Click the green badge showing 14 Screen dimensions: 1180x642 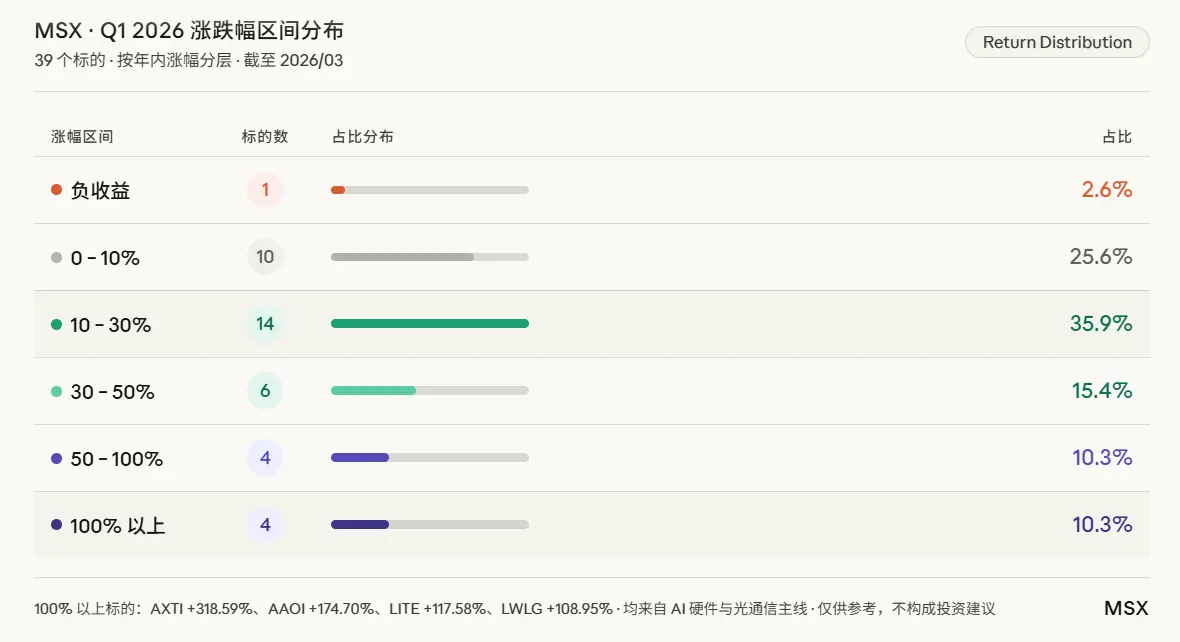265,324
